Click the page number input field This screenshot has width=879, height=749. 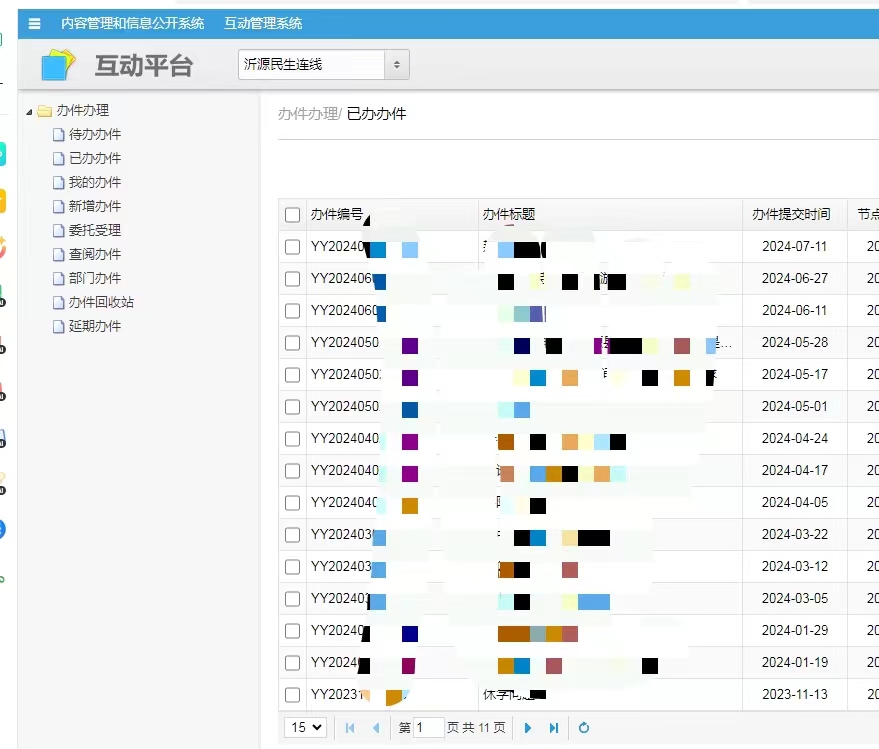tap(429, 728)
